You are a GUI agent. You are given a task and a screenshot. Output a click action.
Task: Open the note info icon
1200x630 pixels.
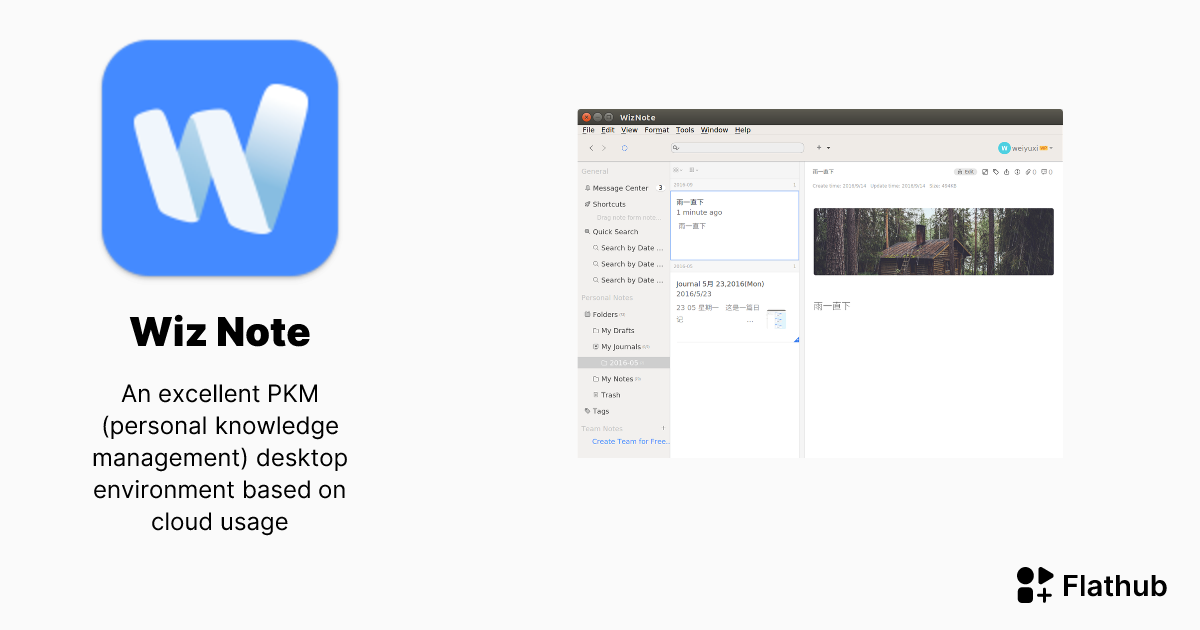pyautogui.click(x=1017, y=172)
